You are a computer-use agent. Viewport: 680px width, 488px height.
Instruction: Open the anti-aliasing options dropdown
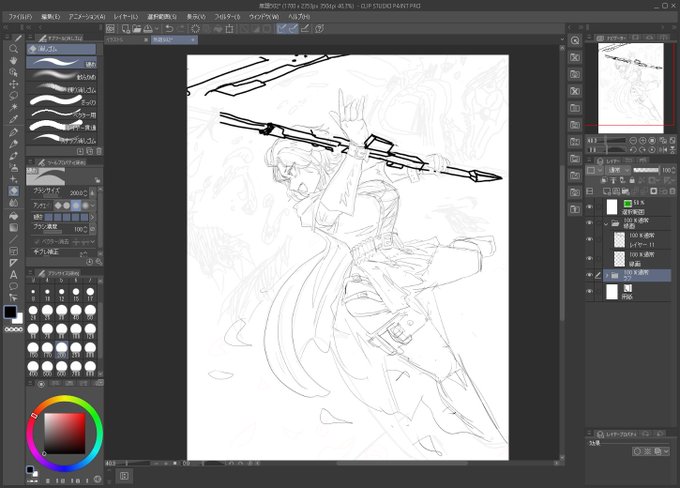pos(93,205)
